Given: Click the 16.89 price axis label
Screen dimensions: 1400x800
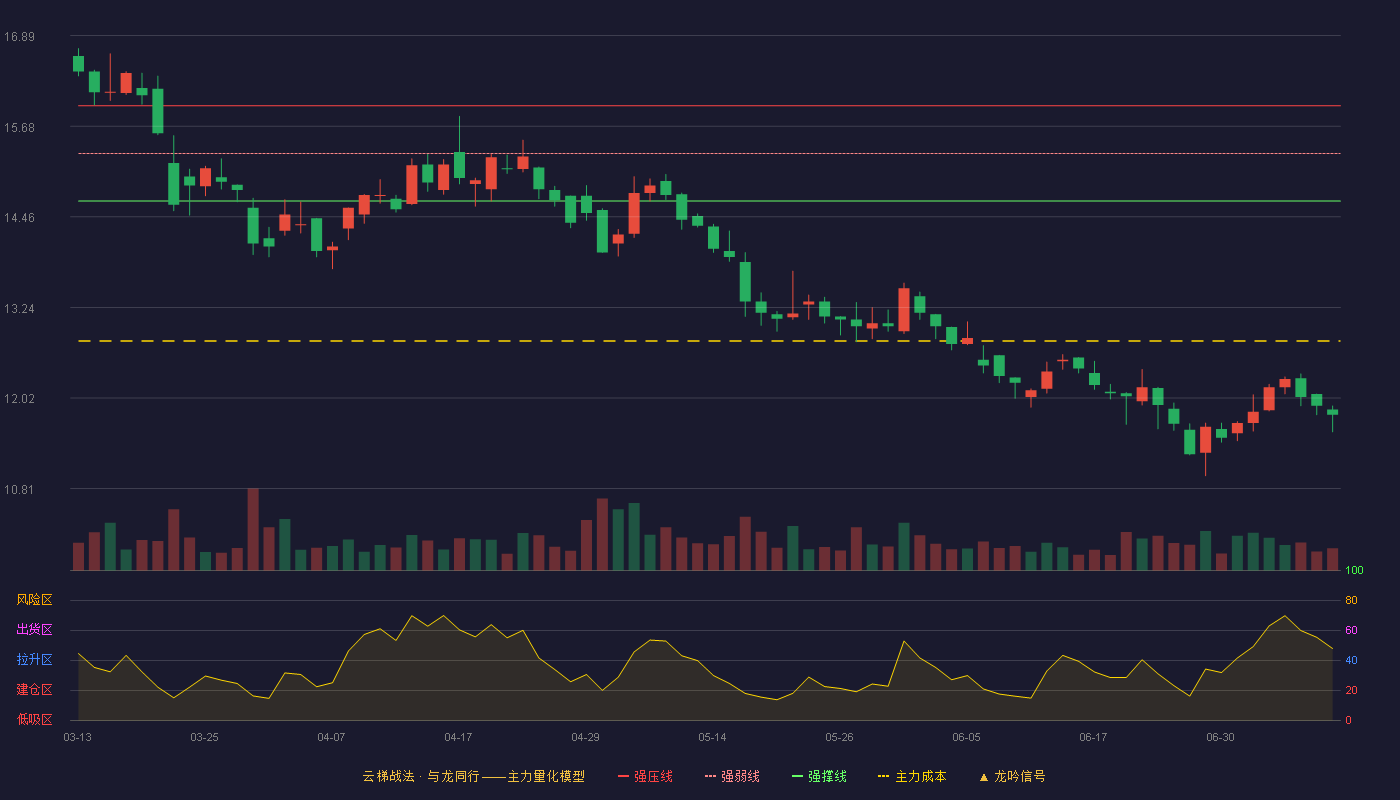Looking at the screenshot, I should click(19, 37).
